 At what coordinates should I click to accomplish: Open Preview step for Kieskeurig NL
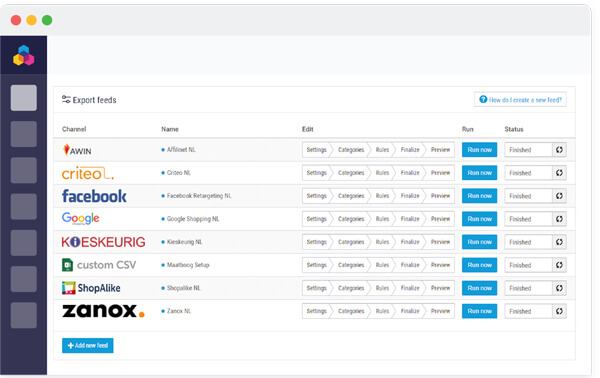pos(440,242)
